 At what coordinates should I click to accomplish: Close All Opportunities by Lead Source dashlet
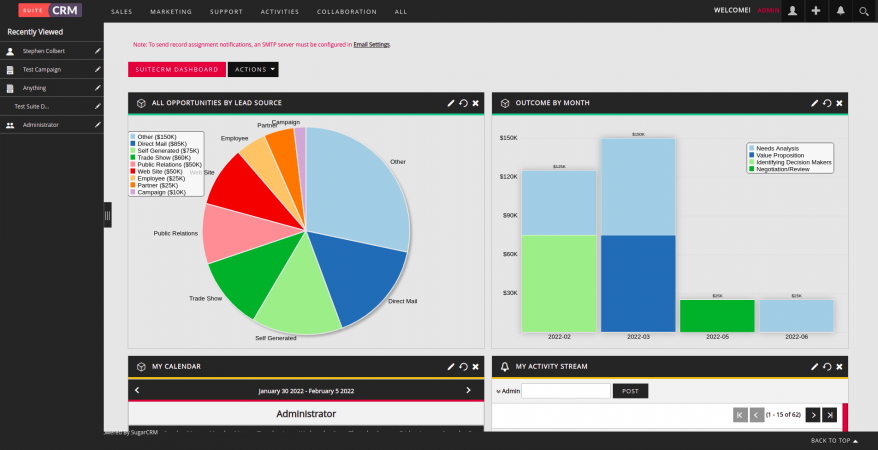click(475, 103)
